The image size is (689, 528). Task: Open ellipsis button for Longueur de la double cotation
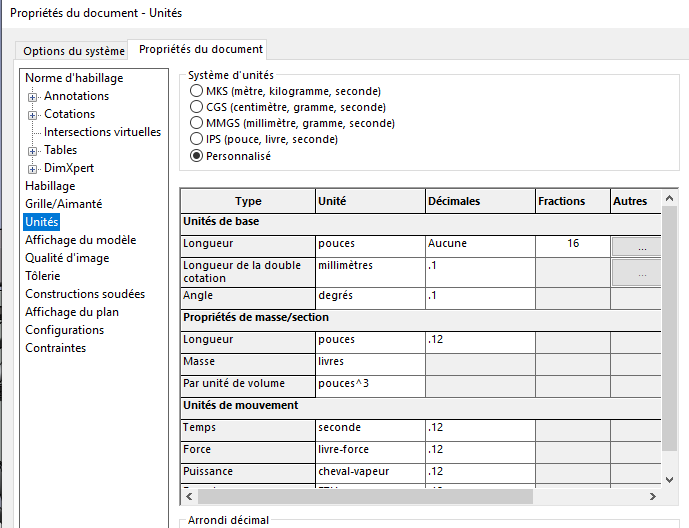point(637,272)
